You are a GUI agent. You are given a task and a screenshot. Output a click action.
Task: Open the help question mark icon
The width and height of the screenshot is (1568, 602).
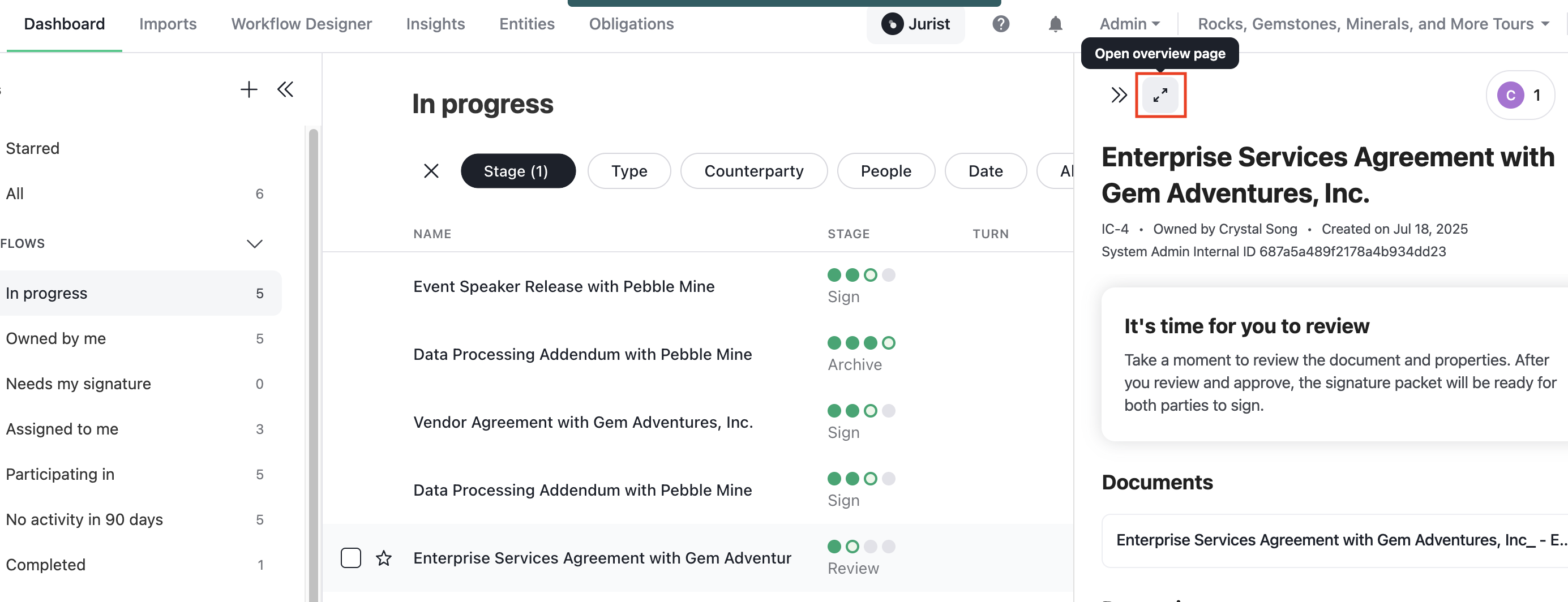[x=1001, y=24]
